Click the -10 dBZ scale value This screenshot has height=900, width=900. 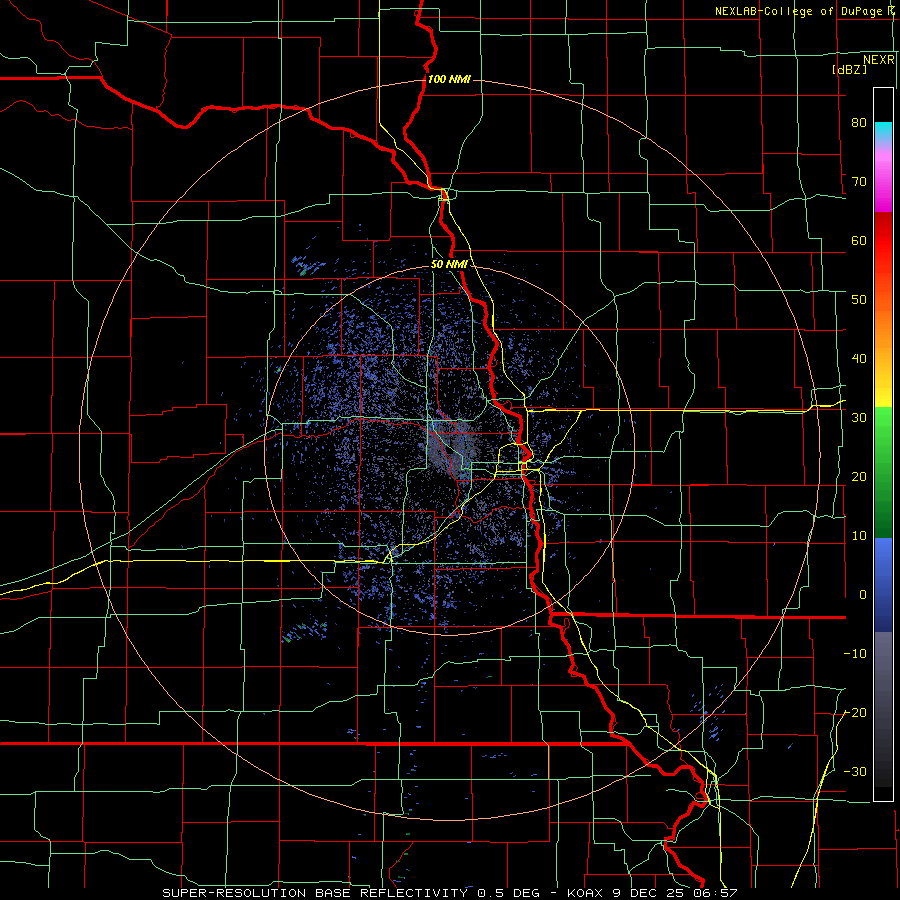coord(855,654)
